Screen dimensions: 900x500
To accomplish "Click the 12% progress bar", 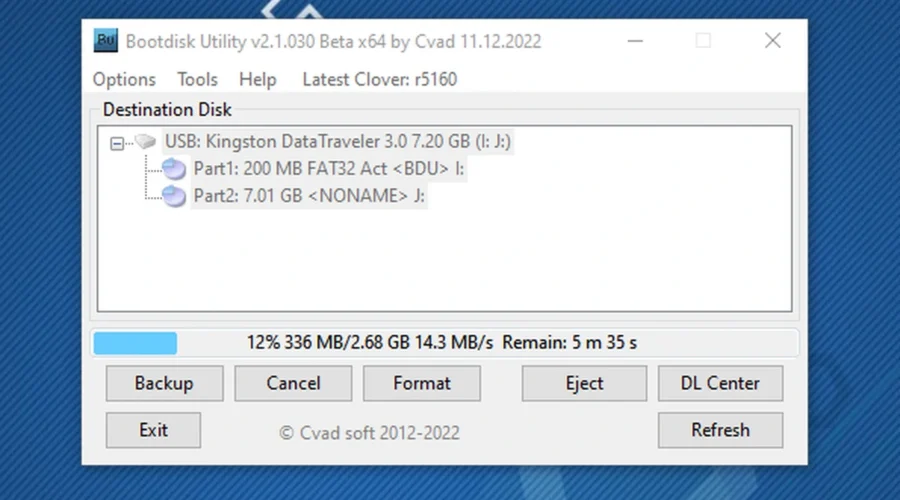I will click(x=444, y=343).
